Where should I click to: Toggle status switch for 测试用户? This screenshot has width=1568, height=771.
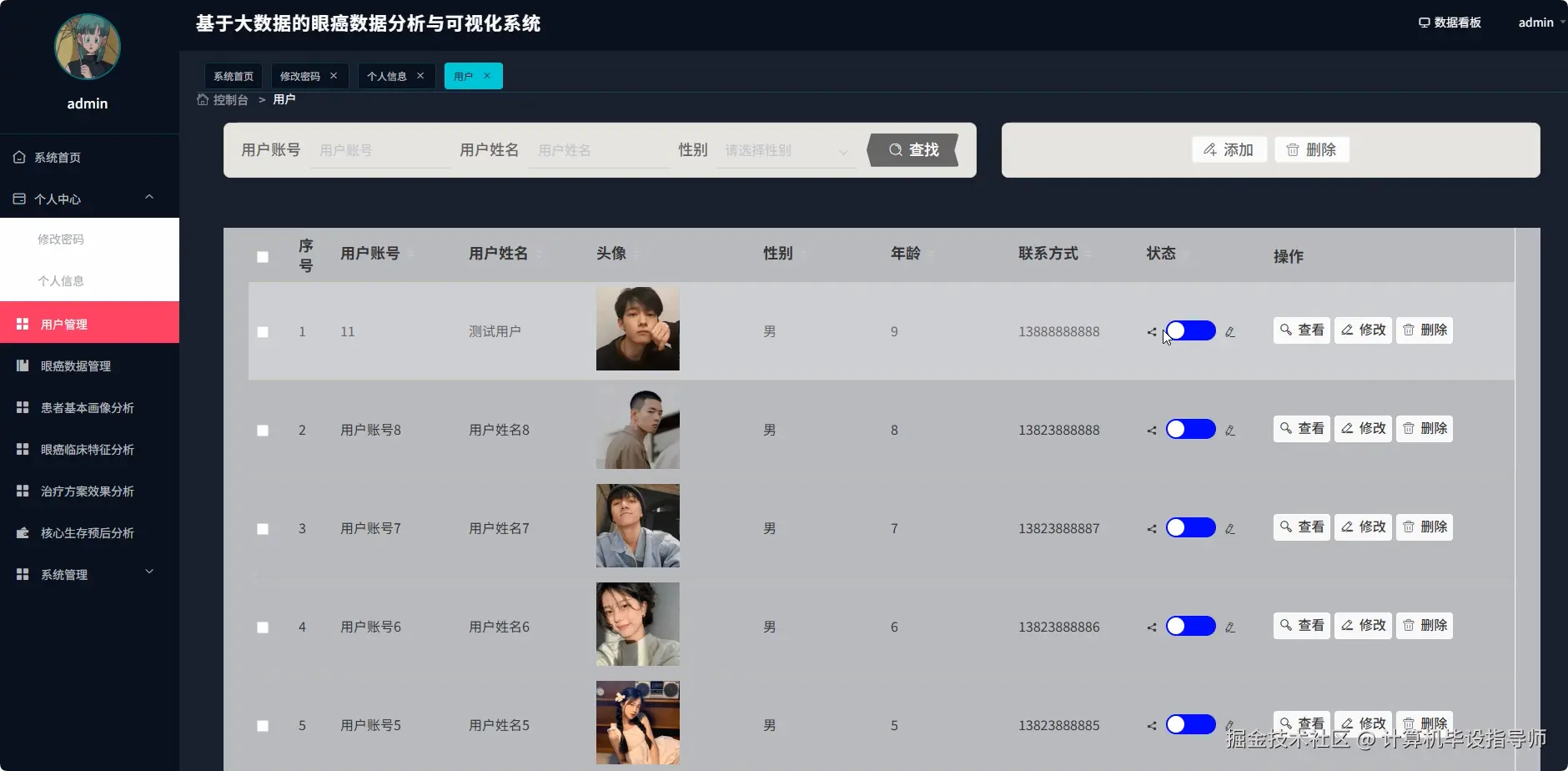pos(1190,330)
